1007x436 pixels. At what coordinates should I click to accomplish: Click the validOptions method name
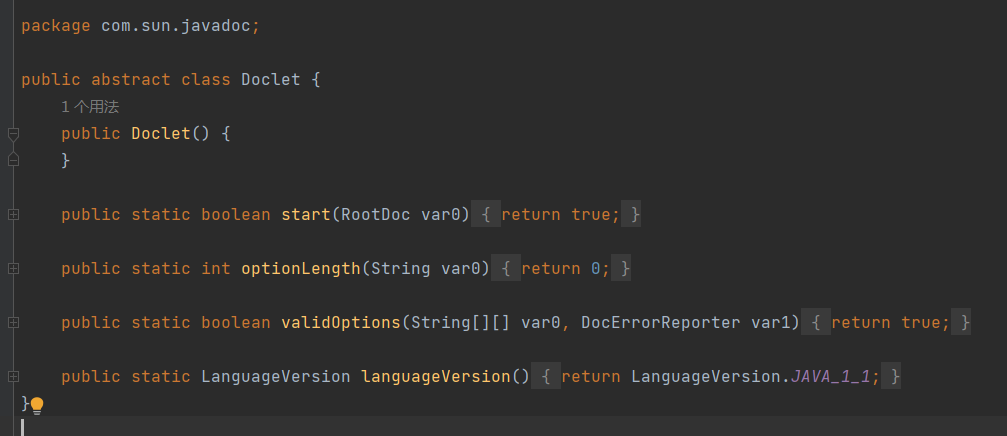(340, 322)
